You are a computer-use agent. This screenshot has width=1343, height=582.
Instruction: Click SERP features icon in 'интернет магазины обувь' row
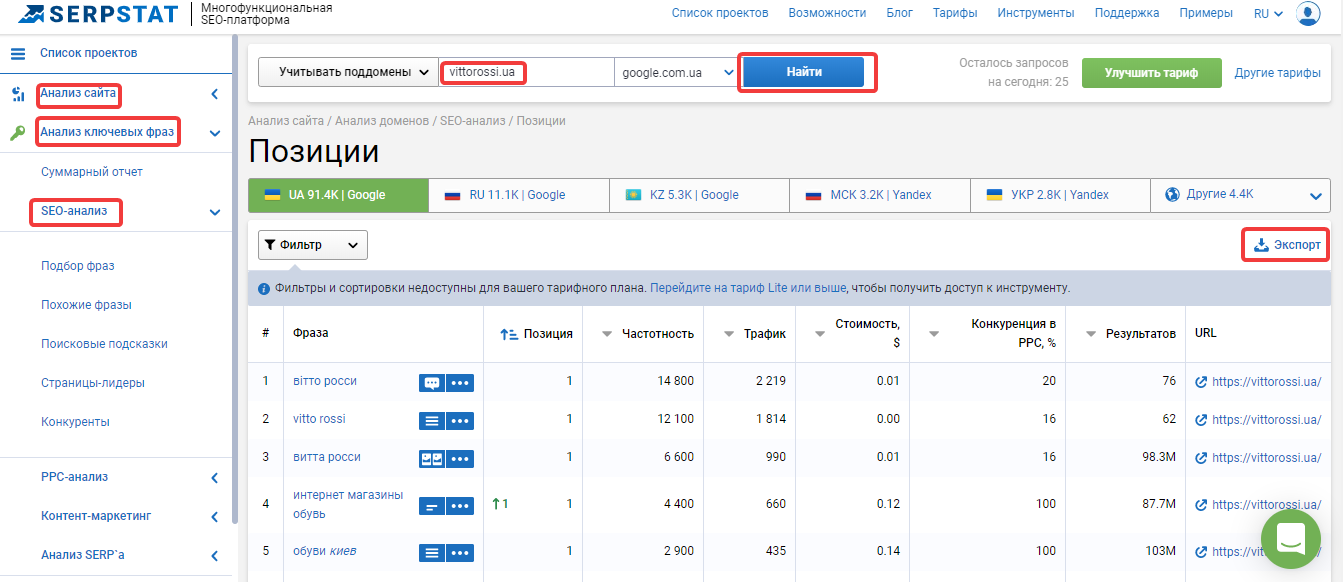(x=431, y=506)
